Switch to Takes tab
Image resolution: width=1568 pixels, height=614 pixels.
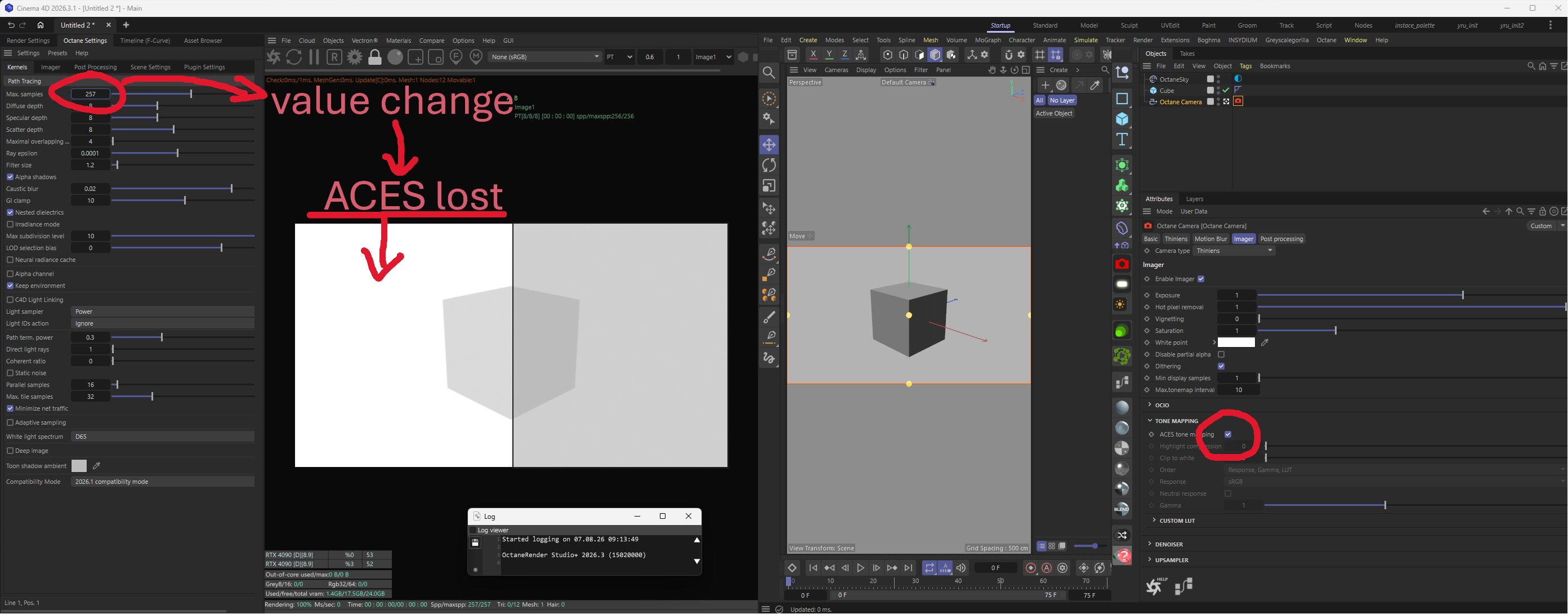(1187, 54)
